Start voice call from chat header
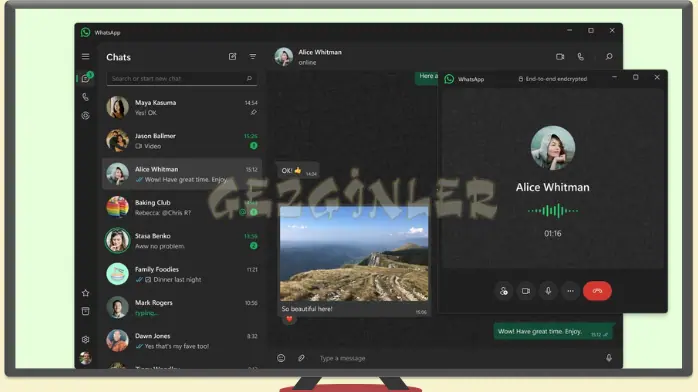 [x=580, y=57]
